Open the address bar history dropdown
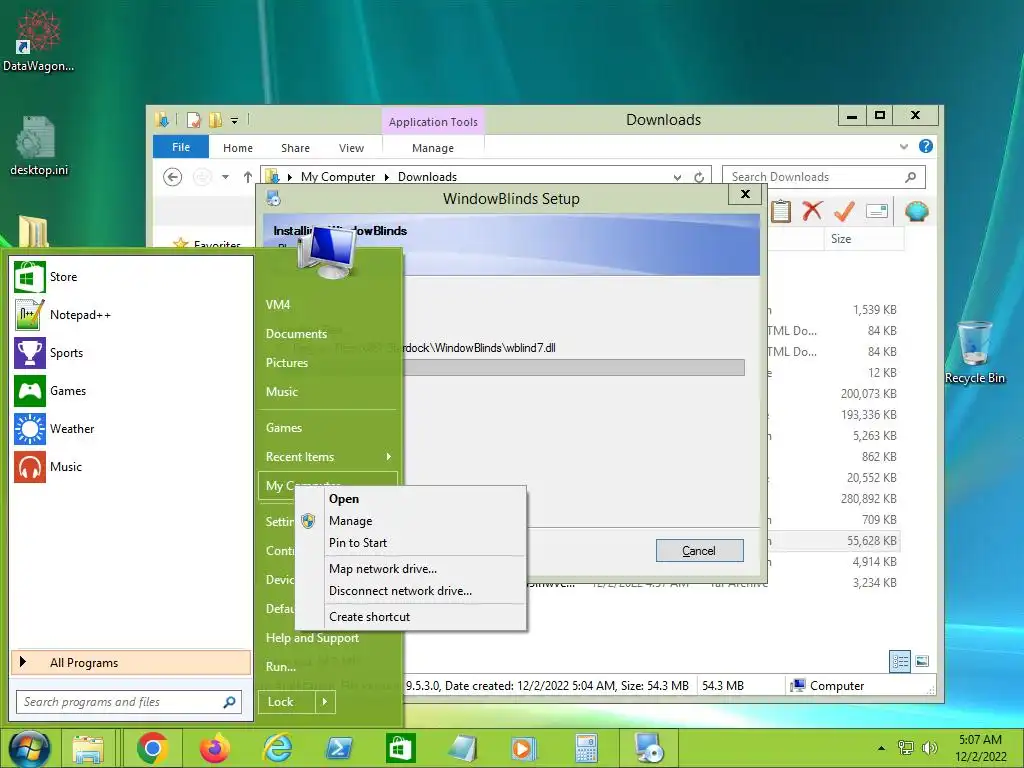The width and height of the screenshot is (1024, 768). [x=677, y=177]
